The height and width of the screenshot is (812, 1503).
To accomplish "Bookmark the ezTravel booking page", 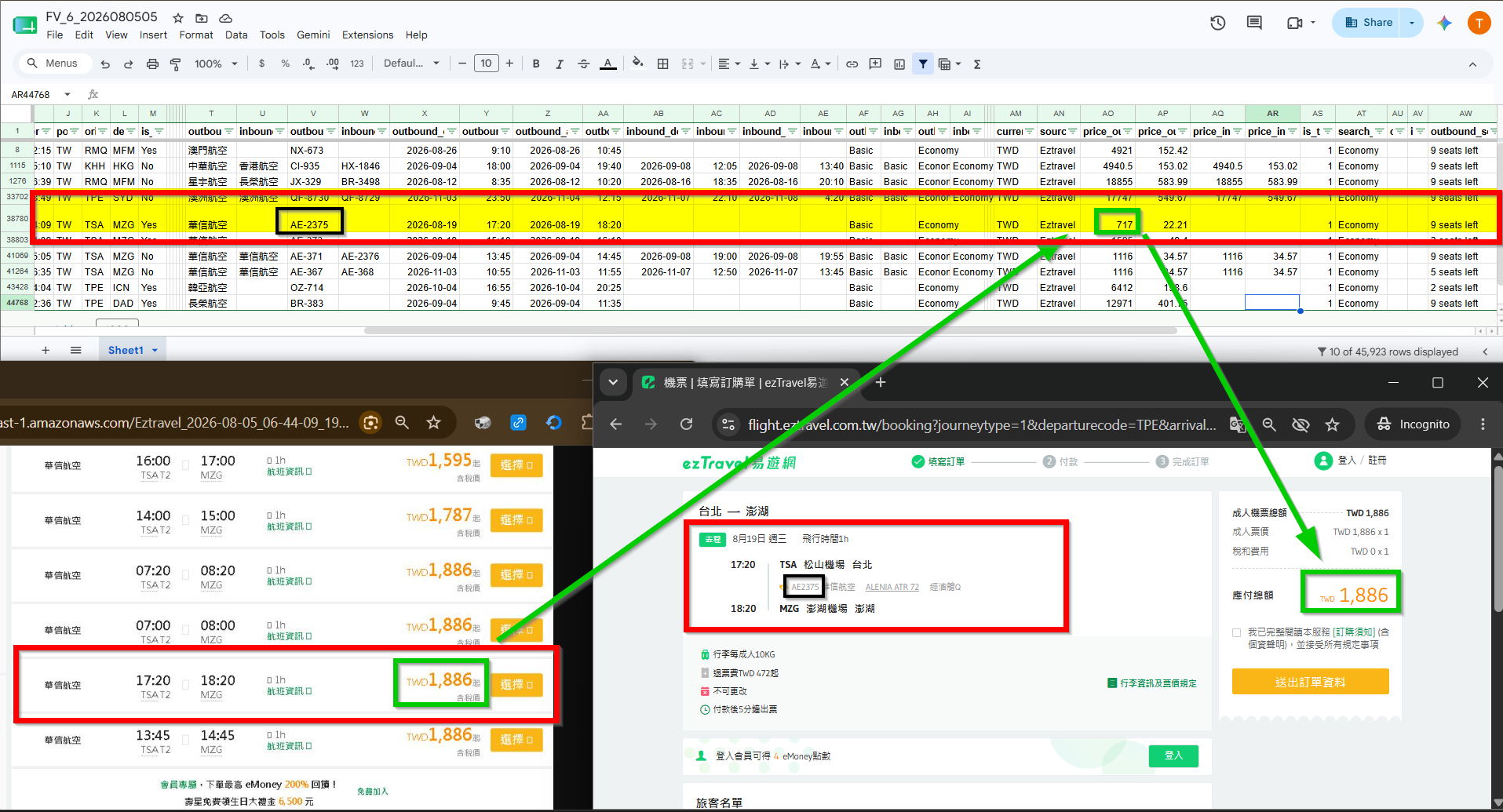I will (1333, 424).
